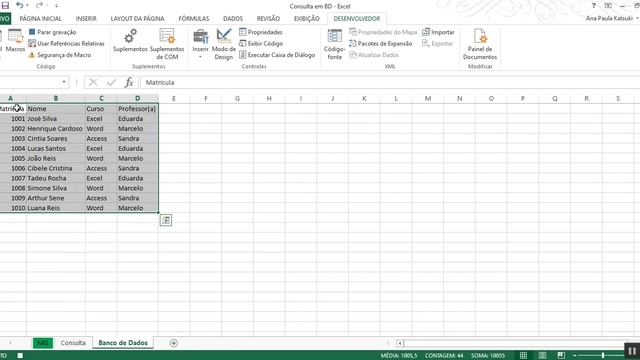Click Executar Caixa de Diálogo
Screen dimensions: 640x360
coord(277,55)
